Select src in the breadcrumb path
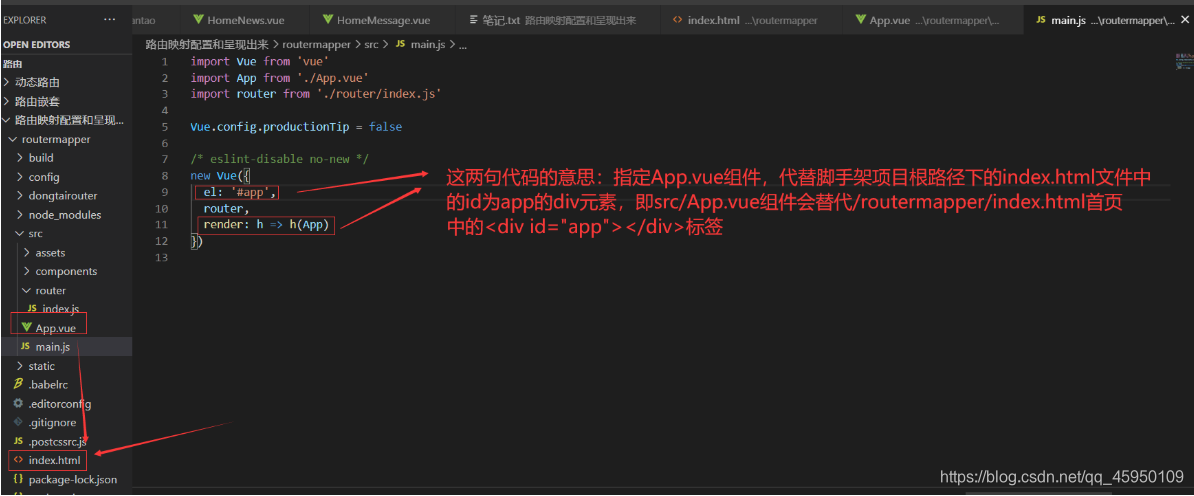 pos(371,45)
